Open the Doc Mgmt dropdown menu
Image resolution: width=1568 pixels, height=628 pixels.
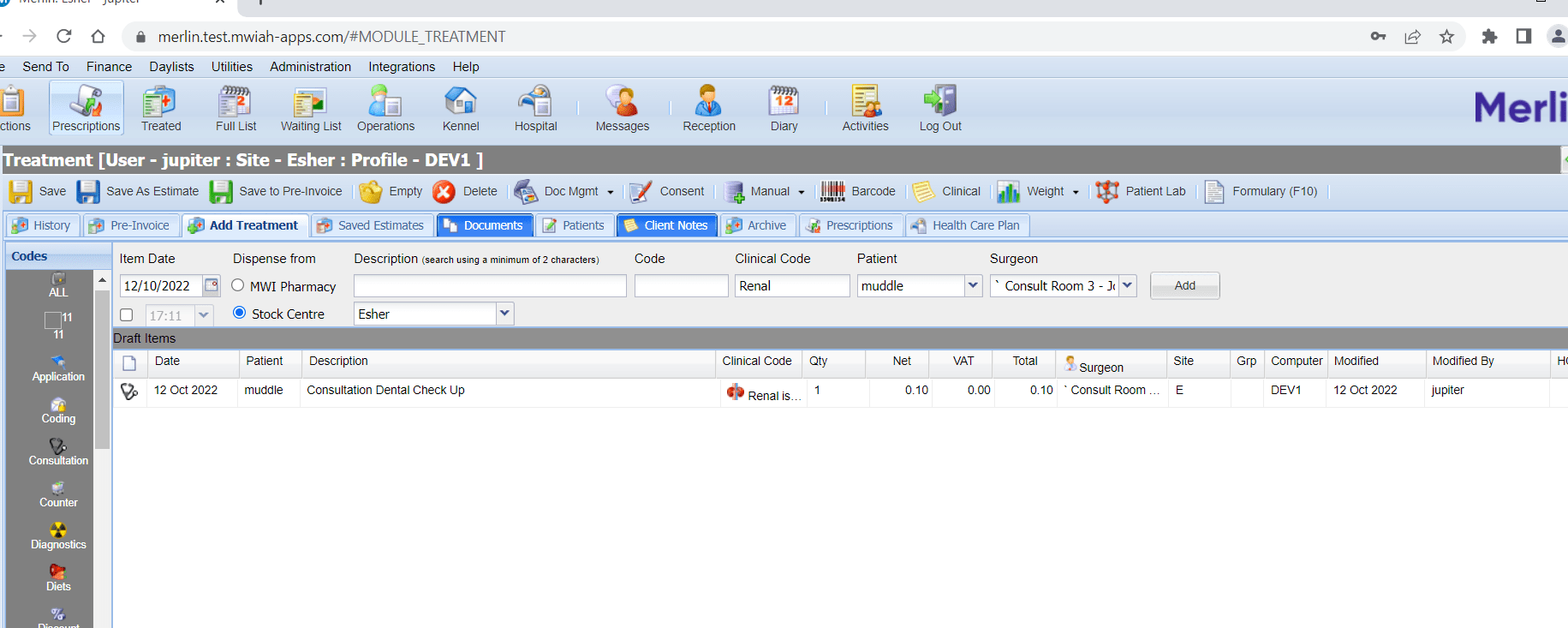(610, 192)
